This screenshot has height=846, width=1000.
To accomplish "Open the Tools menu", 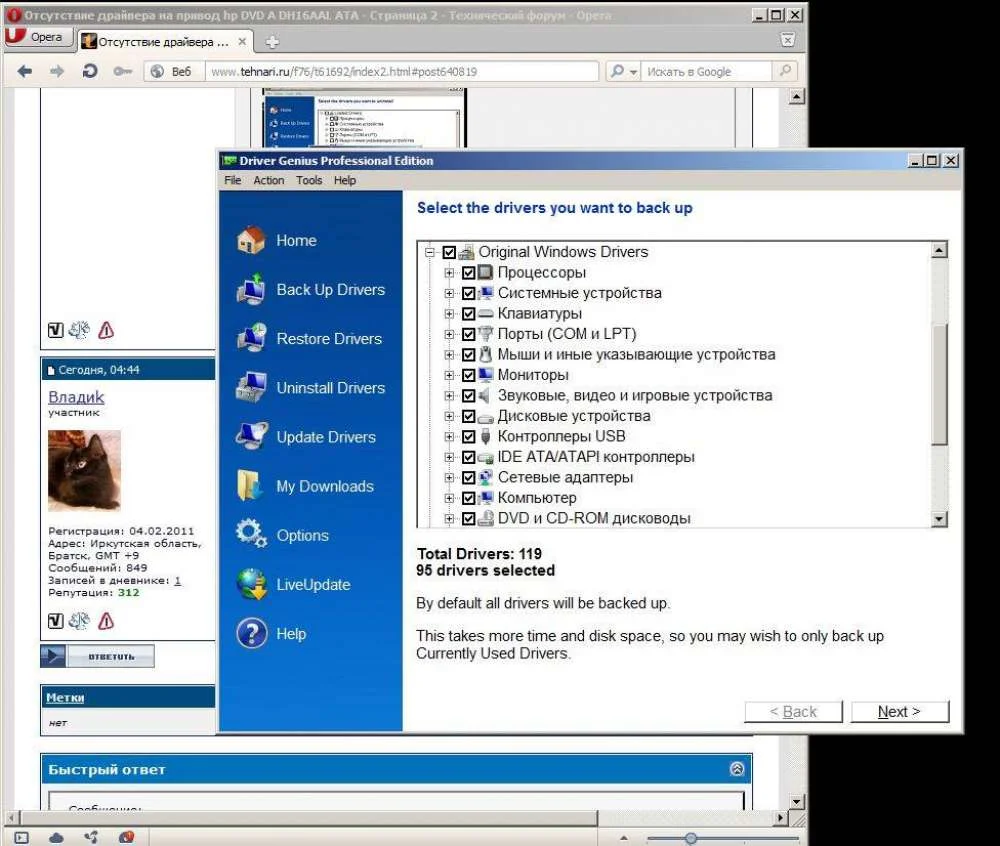I will [309, 180].
